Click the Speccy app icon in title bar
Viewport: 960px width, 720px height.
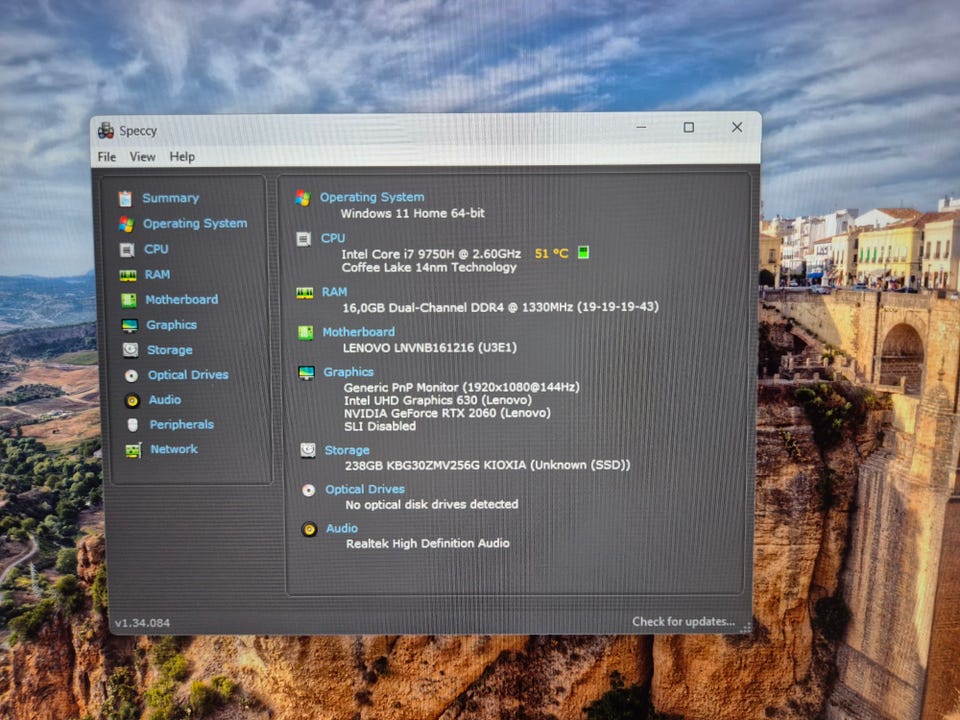[106, 130]
